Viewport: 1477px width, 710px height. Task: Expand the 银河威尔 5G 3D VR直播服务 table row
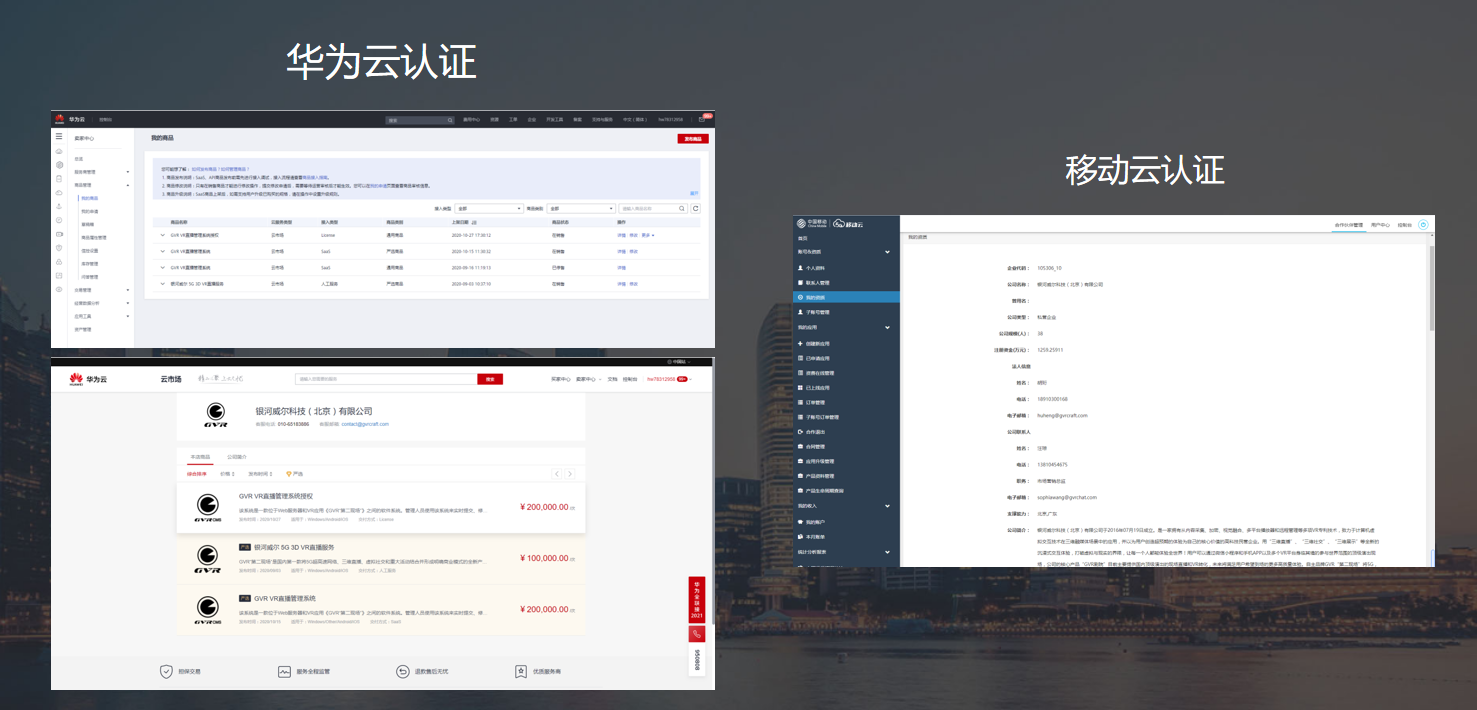[x=163, y=284]
